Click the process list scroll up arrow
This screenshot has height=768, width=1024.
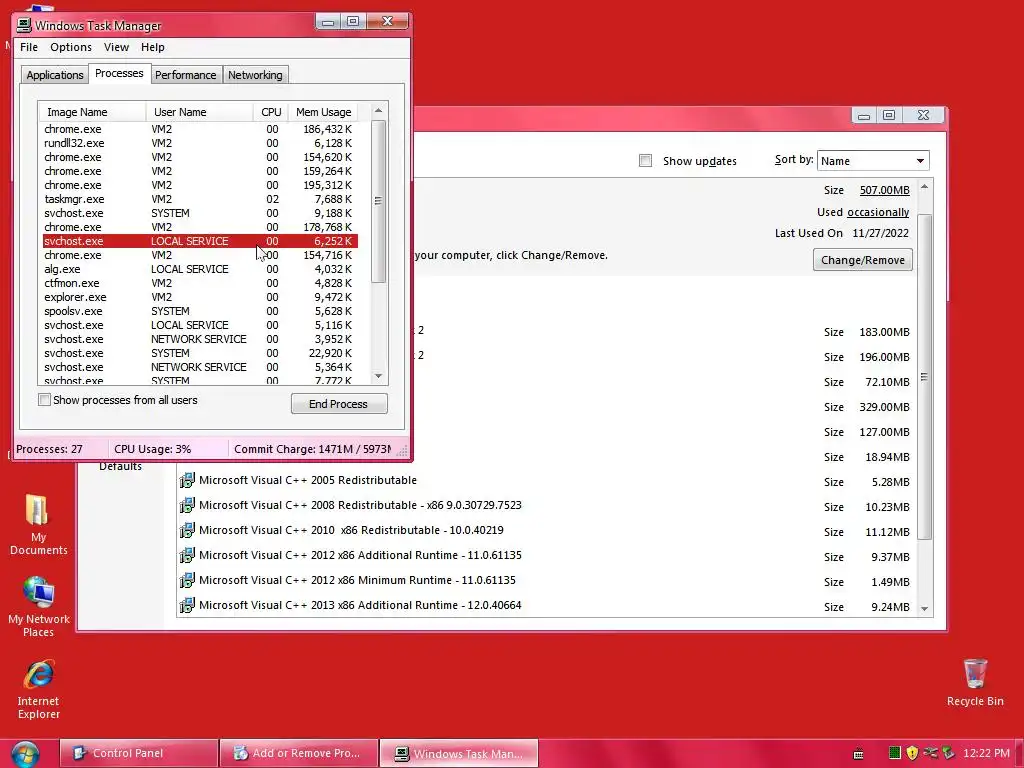pos(378,111)
